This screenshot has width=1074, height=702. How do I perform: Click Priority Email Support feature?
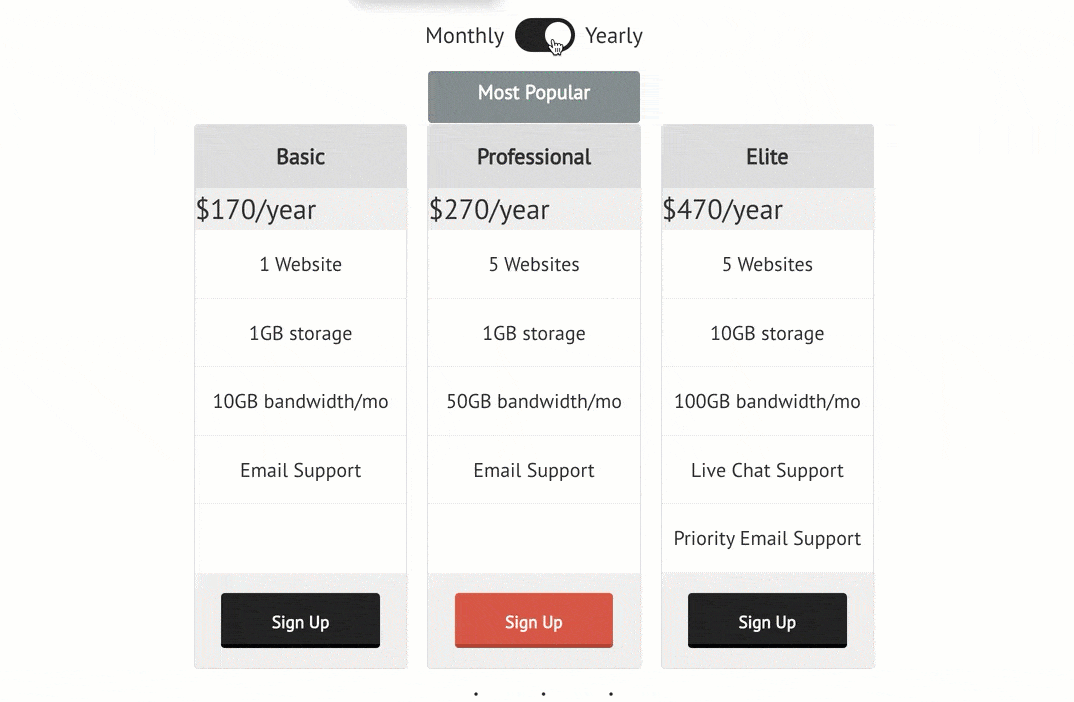767,538
